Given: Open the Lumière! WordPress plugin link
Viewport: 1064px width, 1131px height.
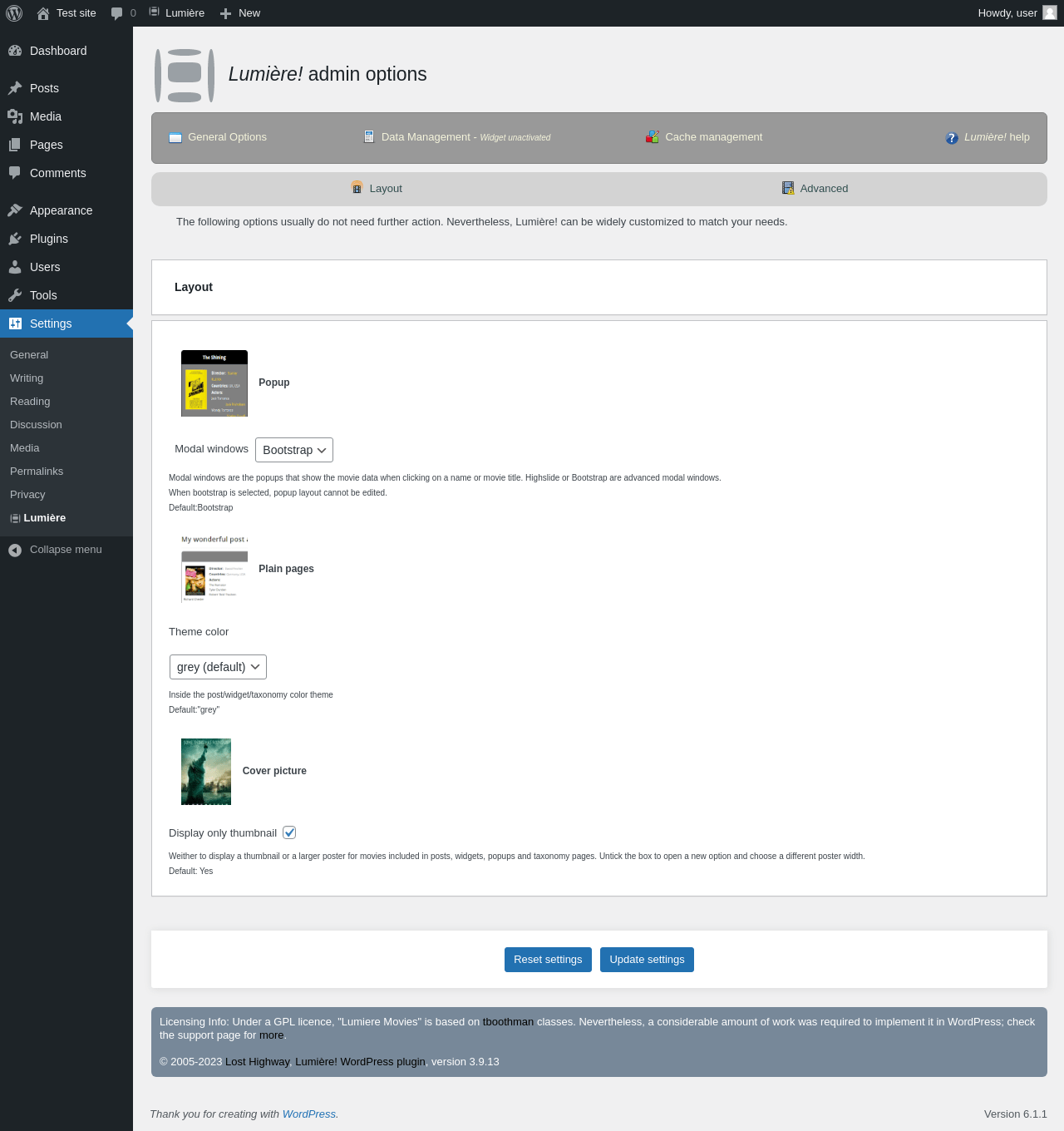Looking at the screenshot, I should coord(360,1062).
